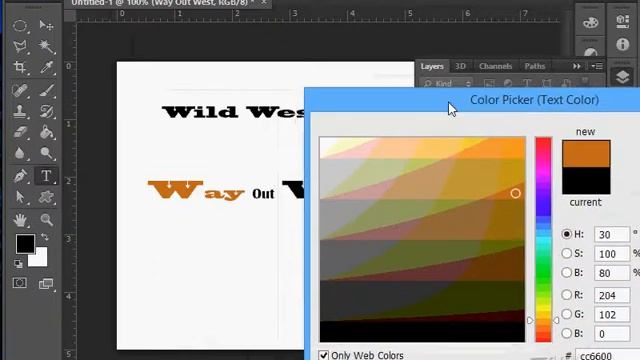Select the G green radio button
This screenshot has width=640, height=360.
click(x=566, y=314)
